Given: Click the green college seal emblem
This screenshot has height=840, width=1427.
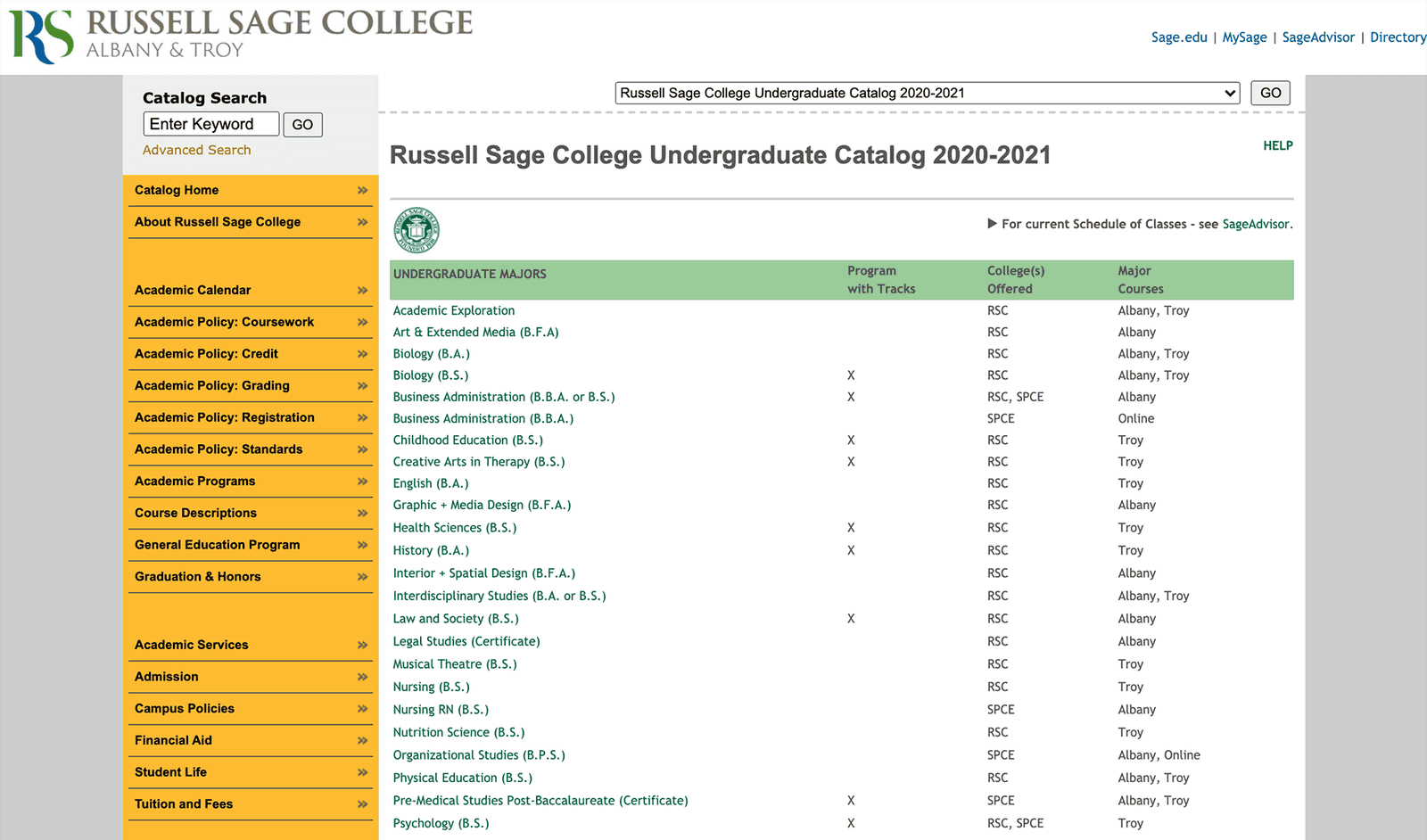Looking at the screenshot, I should pyautogui.click(x=417, y=230).
